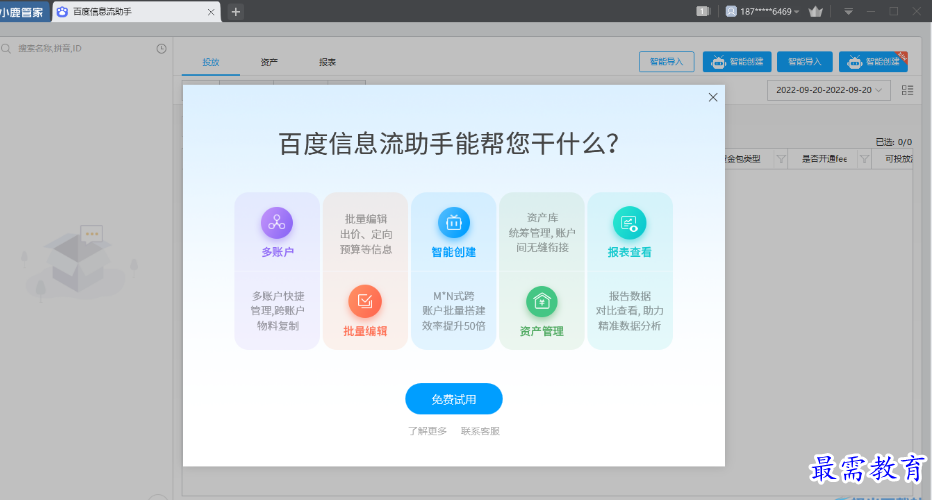This screenshot has width=933, height=500.
Task: Open the 了解更多 link
Action: tap(427, 431)
